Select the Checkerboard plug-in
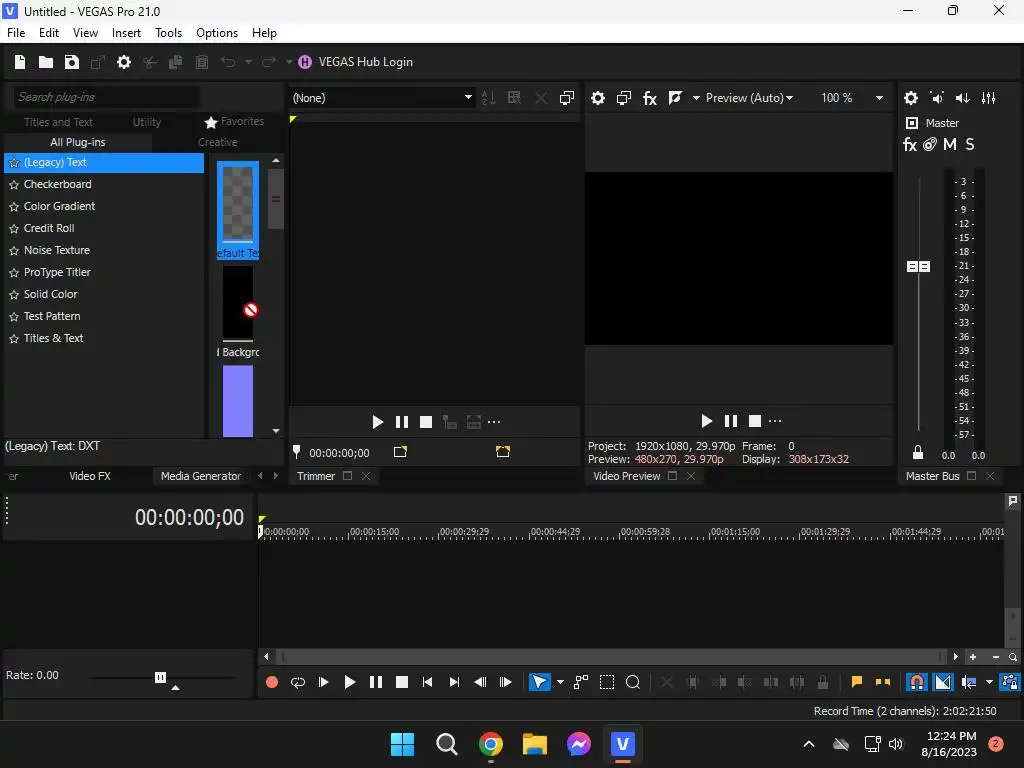1024x768 pixels. pyautogui.click(x=57, y=184)
